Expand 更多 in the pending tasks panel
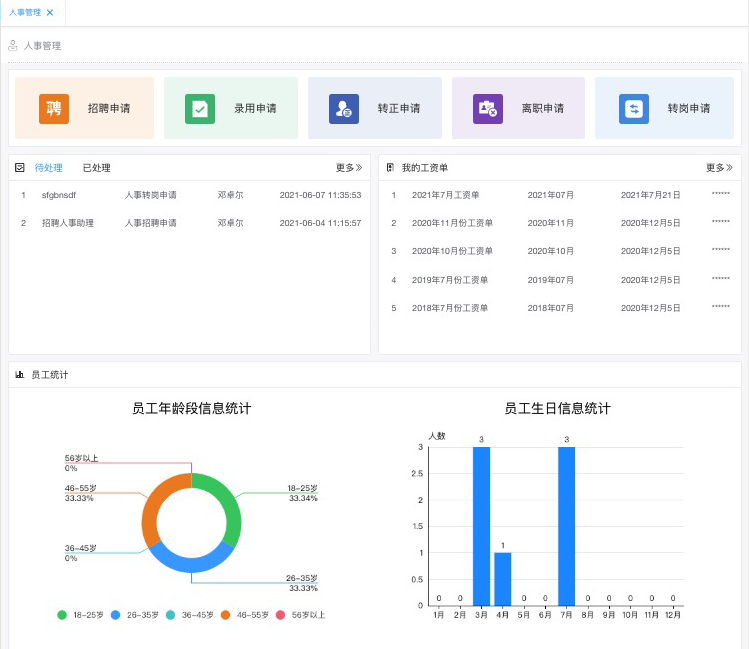Viewport: 749px width, 649px height. (x=349, y=168)
